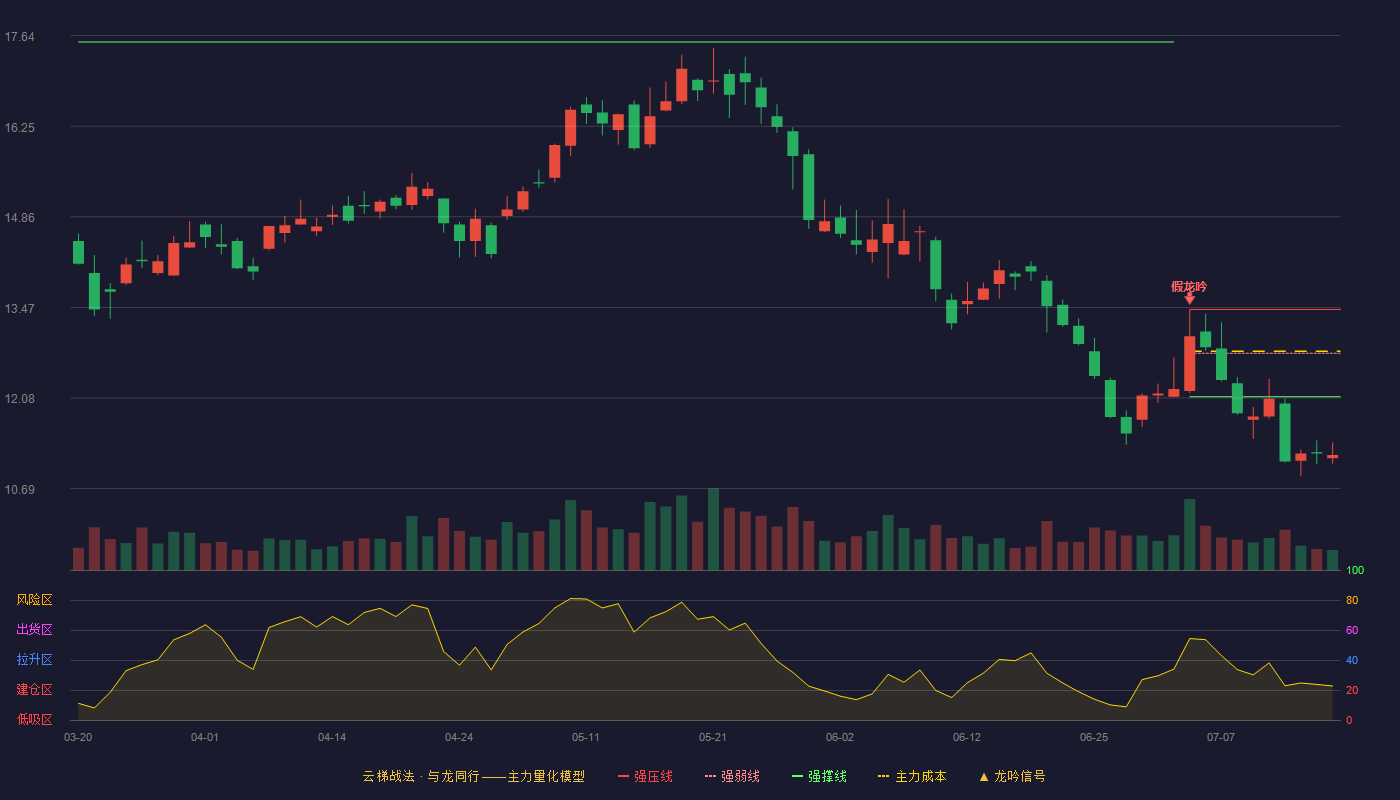Toggle the 强弱线 legend entry

(x=732, y=776)
